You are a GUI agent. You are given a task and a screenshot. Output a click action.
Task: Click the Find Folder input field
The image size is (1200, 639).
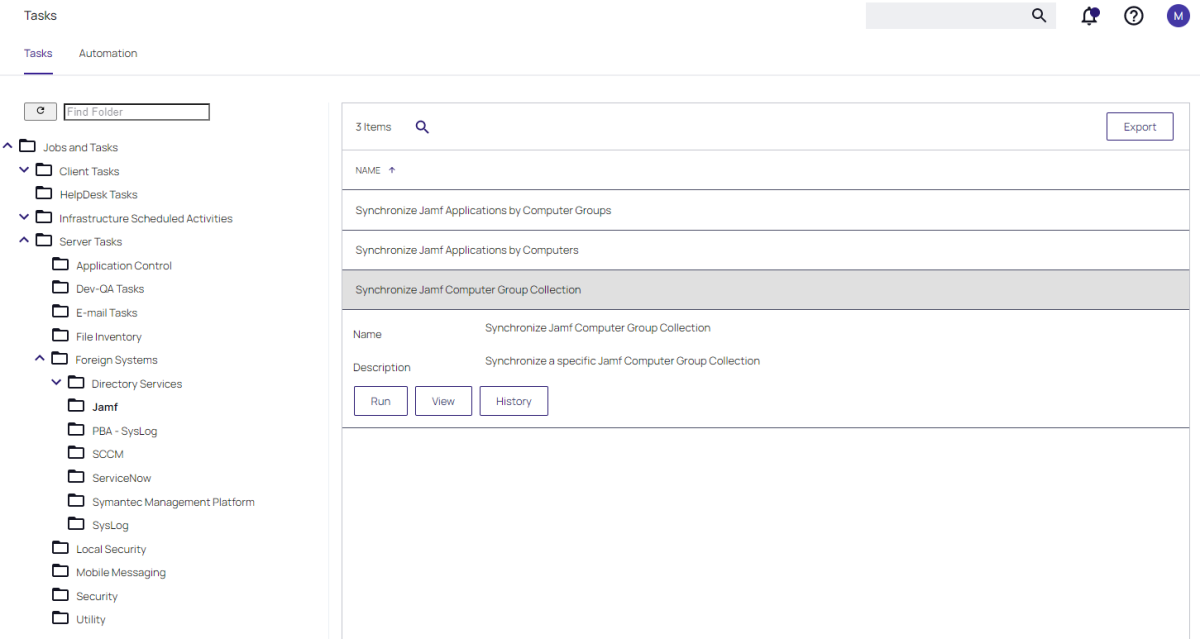(x=137, y=112)
